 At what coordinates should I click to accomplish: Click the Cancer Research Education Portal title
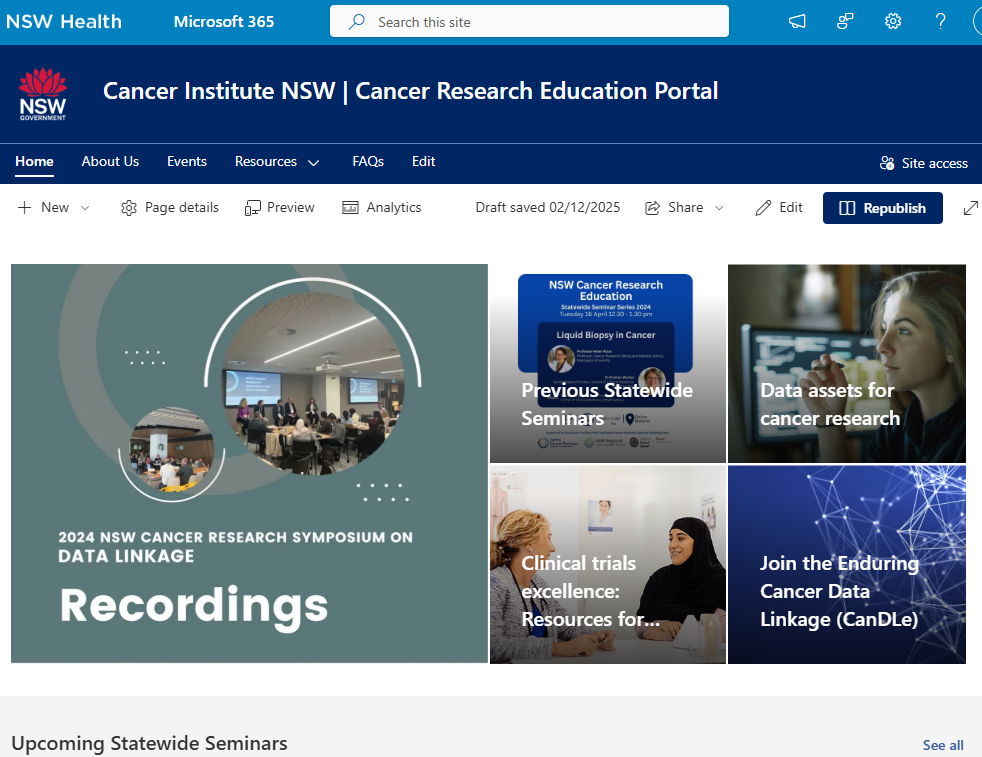tap(410, 91)
